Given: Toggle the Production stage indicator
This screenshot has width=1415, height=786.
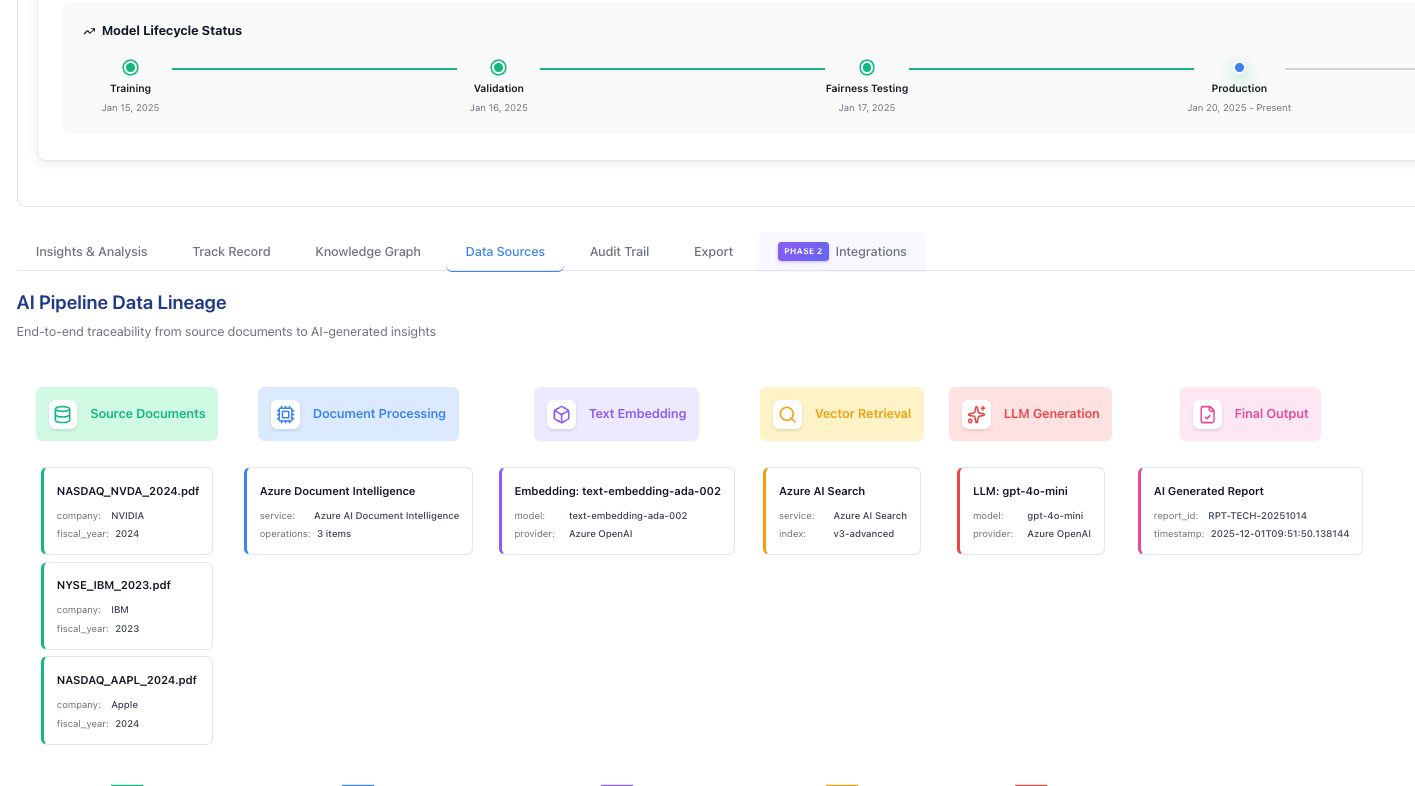Looking at the screenshot, I should (1239, 67).
